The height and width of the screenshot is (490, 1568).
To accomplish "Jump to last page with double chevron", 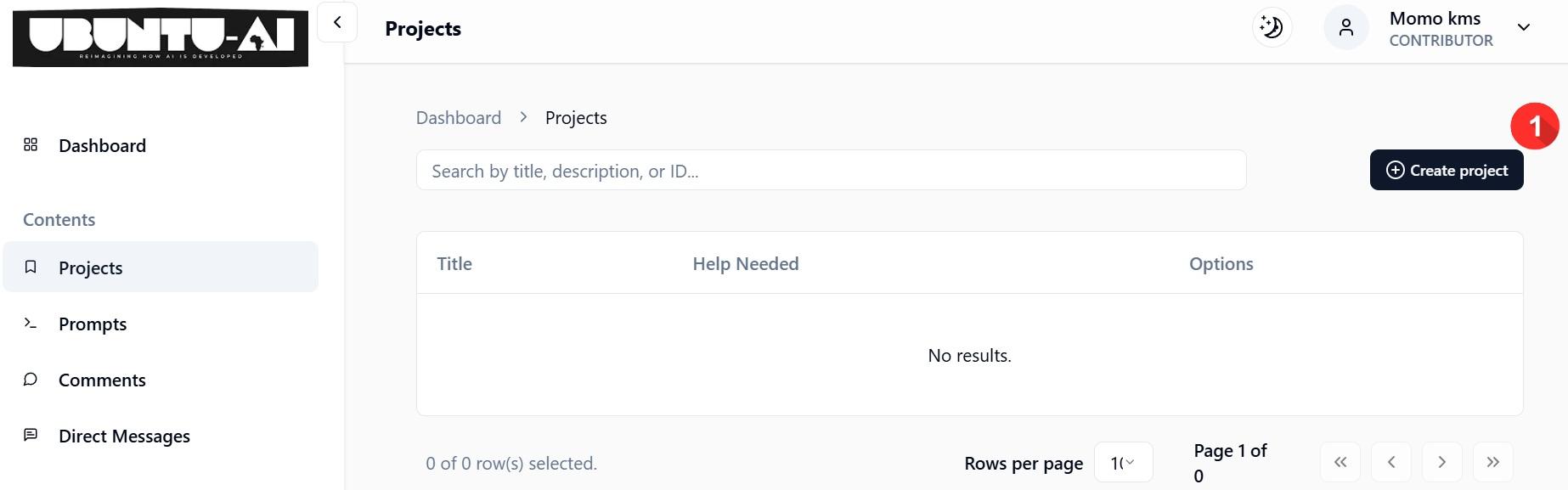I will click(x=1493, y=462).
